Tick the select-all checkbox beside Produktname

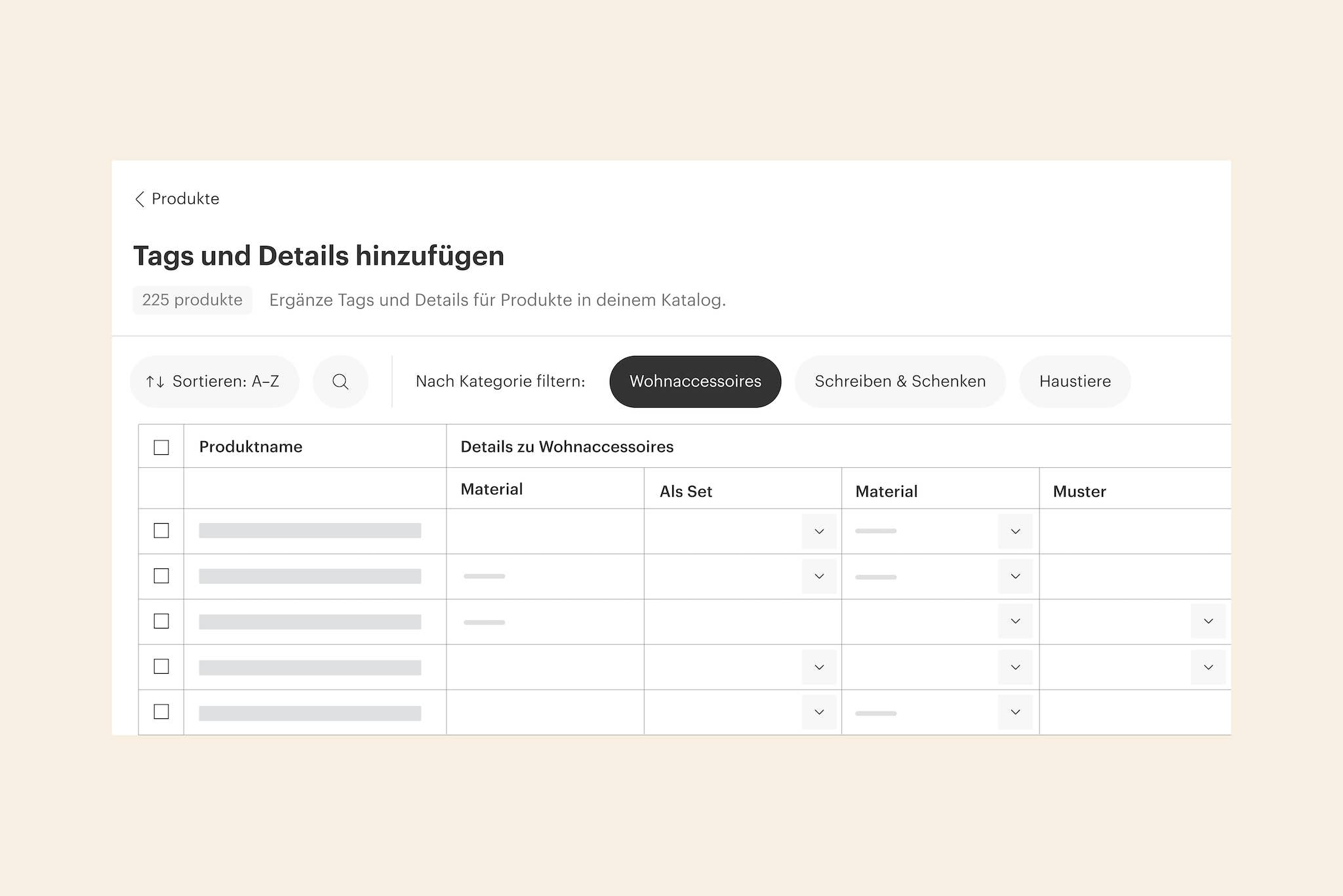point(161,447)
